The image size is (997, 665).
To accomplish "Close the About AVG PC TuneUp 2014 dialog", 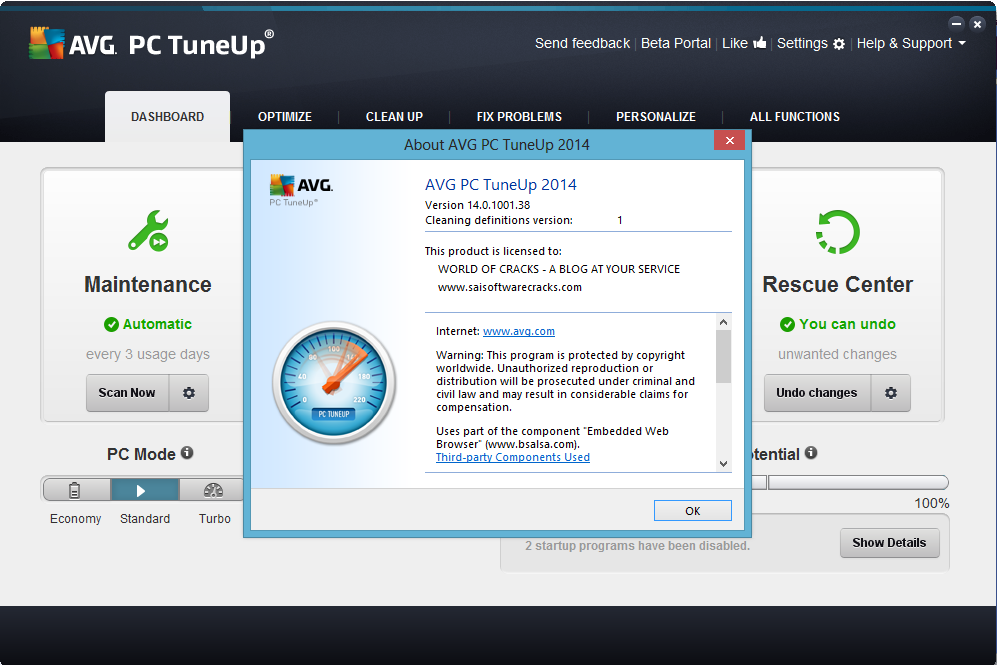I will tap(729, 141).
